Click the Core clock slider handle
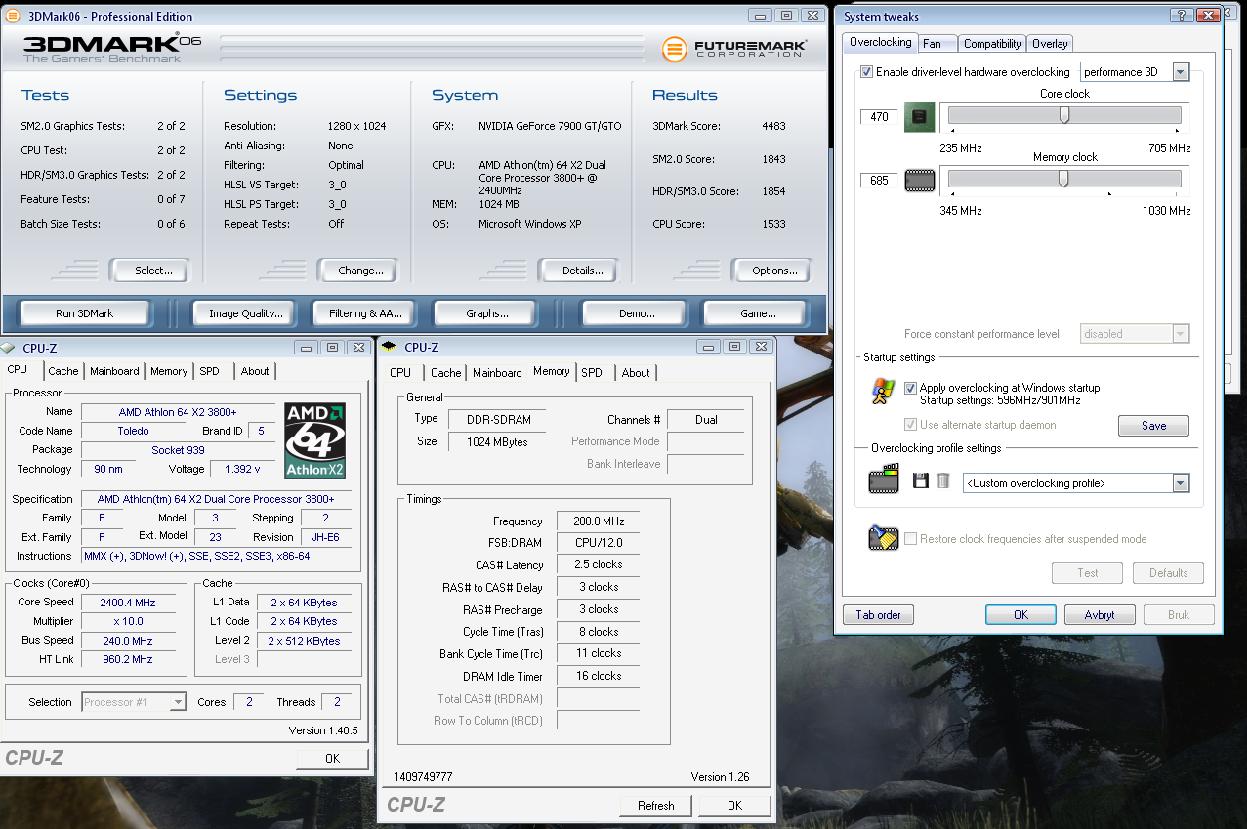The image size is (1247, 829). [1064, 115]
